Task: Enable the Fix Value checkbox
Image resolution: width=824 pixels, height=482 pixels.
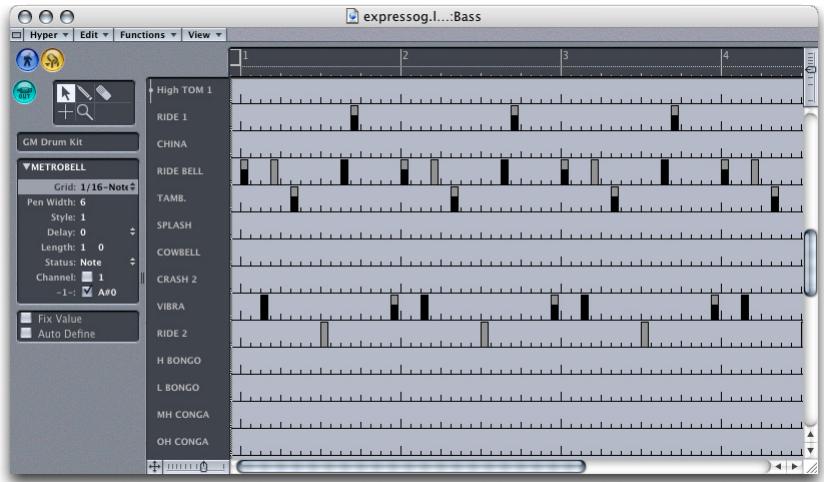Action: [26, 317]
